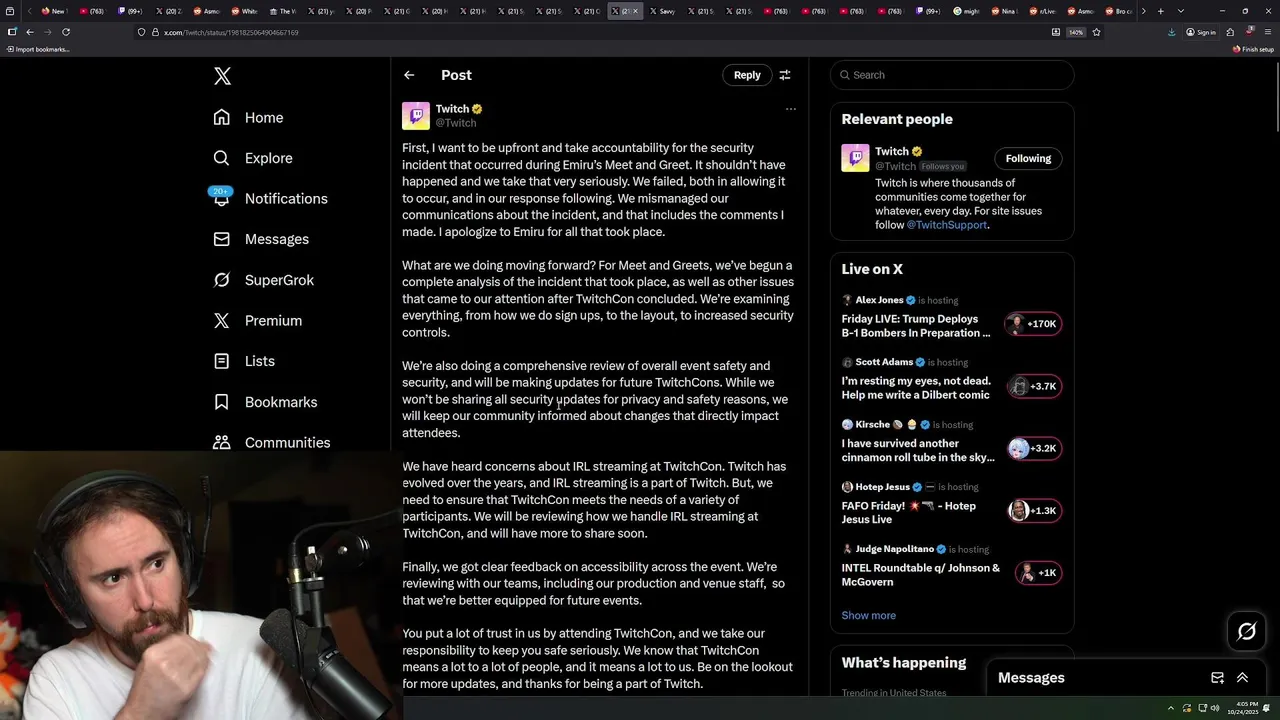Click the tab-strip scroll arrow beside the plus
The width and height of the screenshot is (1280, 720).
pos(1143,11)
